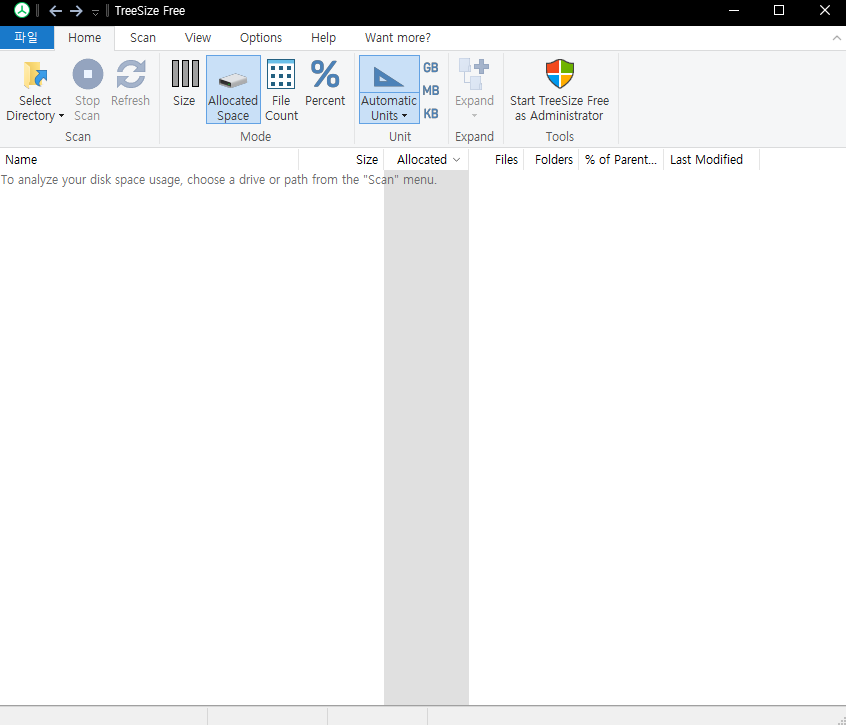Switch display mode to Size

tap(185, 83)
